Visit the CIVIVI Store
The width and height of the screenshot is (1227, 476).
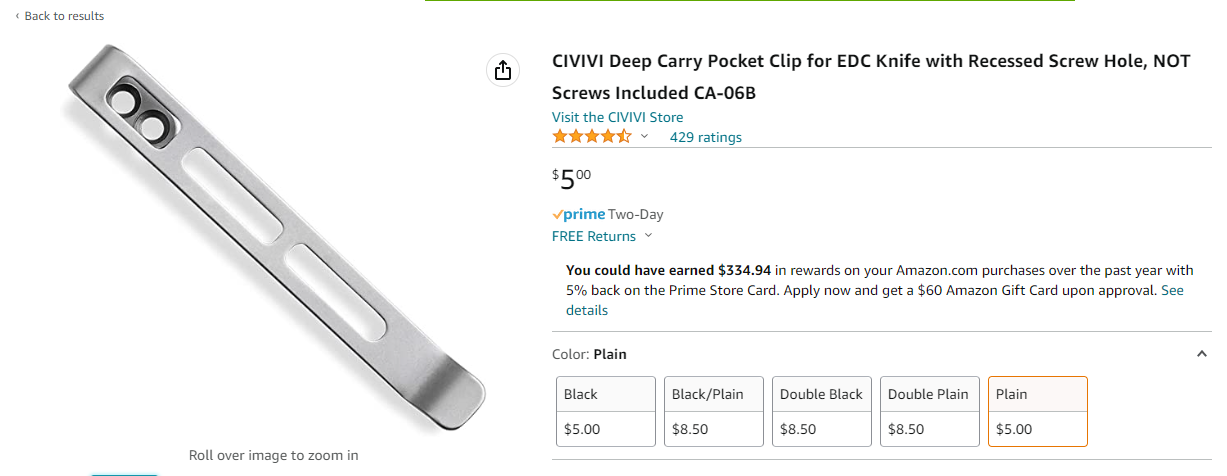tap(618, 117)
